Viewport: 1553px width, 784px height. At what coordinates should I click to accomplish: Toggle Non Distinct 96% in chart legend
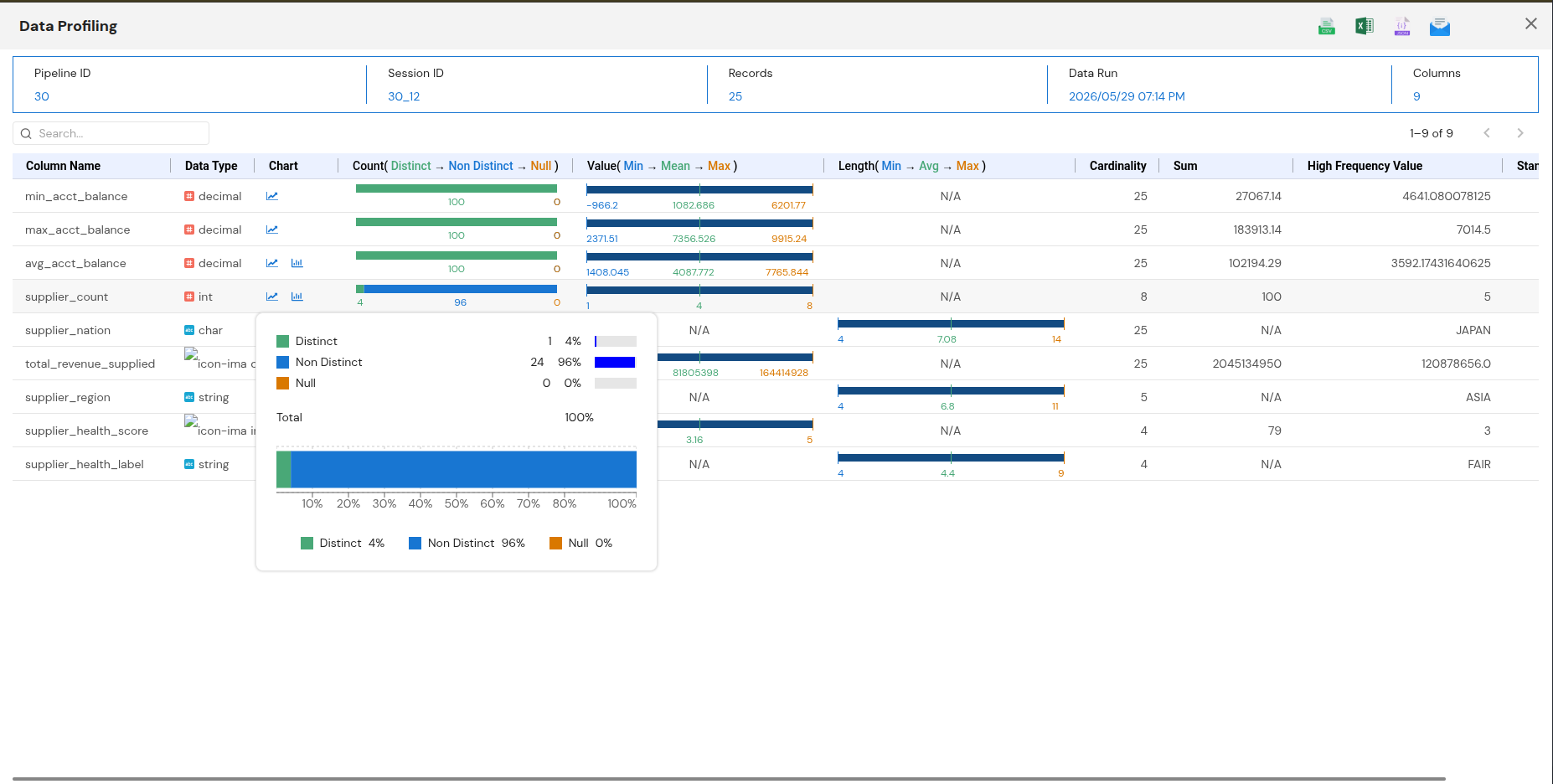(x=467, y=543)
